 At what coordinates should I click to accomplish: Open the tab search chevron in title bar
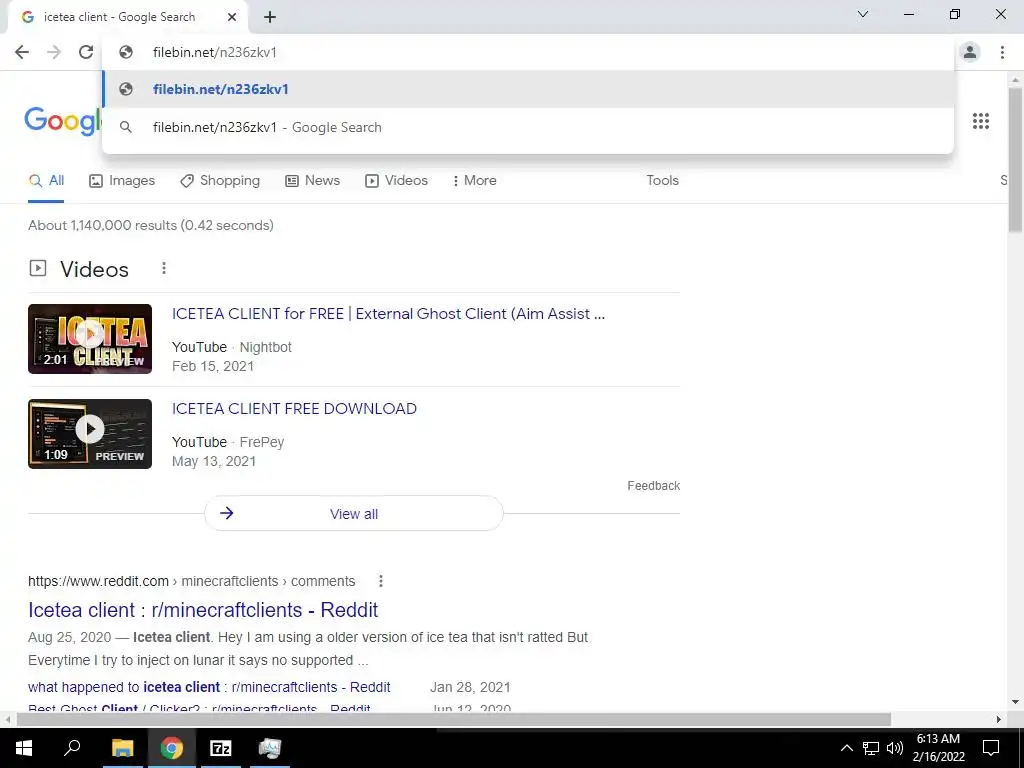pos(863,14)
